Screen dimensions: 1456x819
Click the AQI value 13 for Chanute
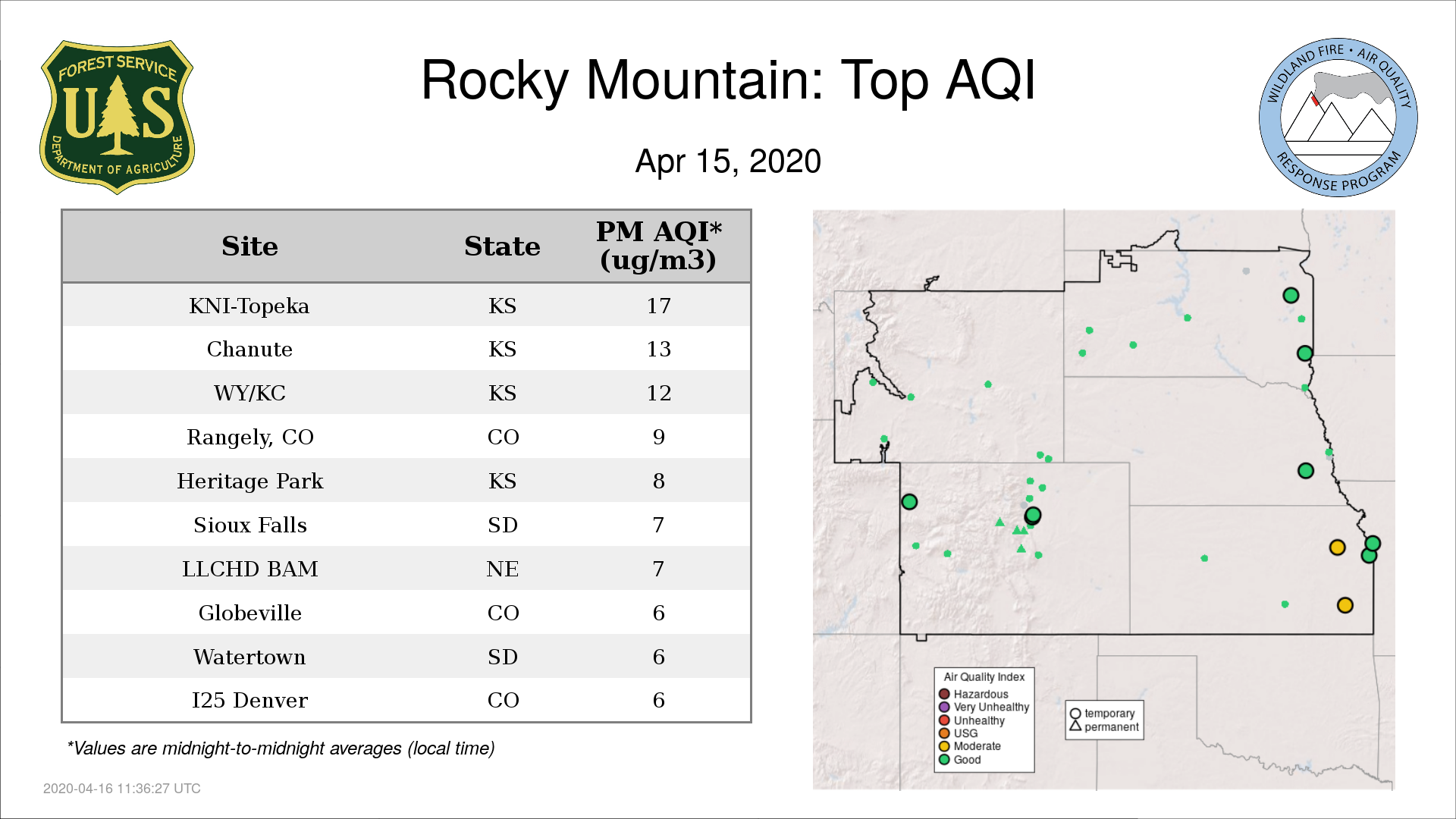pyautogui.click(x=658, y=349)
